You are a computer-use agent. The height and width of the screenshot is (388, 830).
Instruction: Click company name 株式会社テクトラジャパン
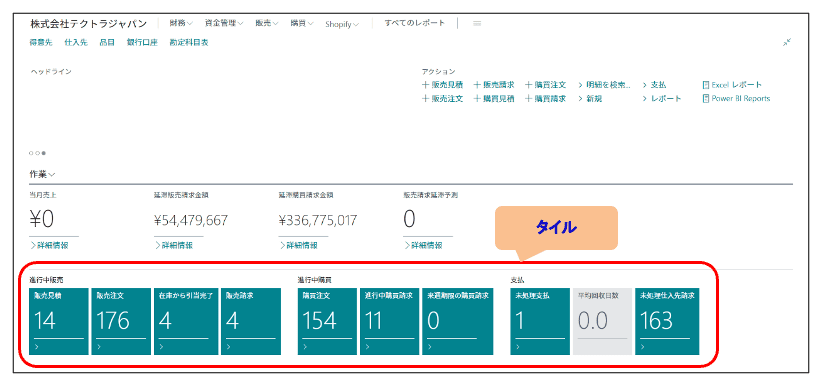88,24
